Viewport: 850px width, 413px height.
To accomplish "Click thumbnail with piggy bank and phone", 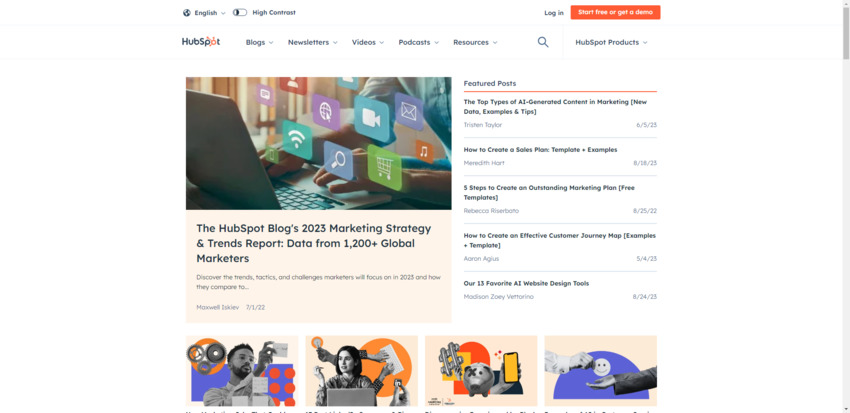I will [x=481, y=371].
